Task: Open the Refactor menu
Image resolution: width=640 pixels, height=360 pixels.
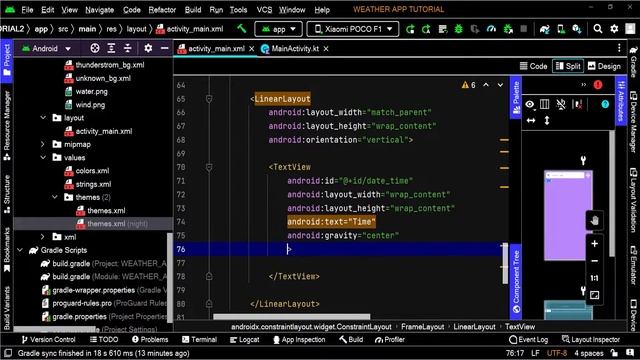Action: (x=162, y=10)
